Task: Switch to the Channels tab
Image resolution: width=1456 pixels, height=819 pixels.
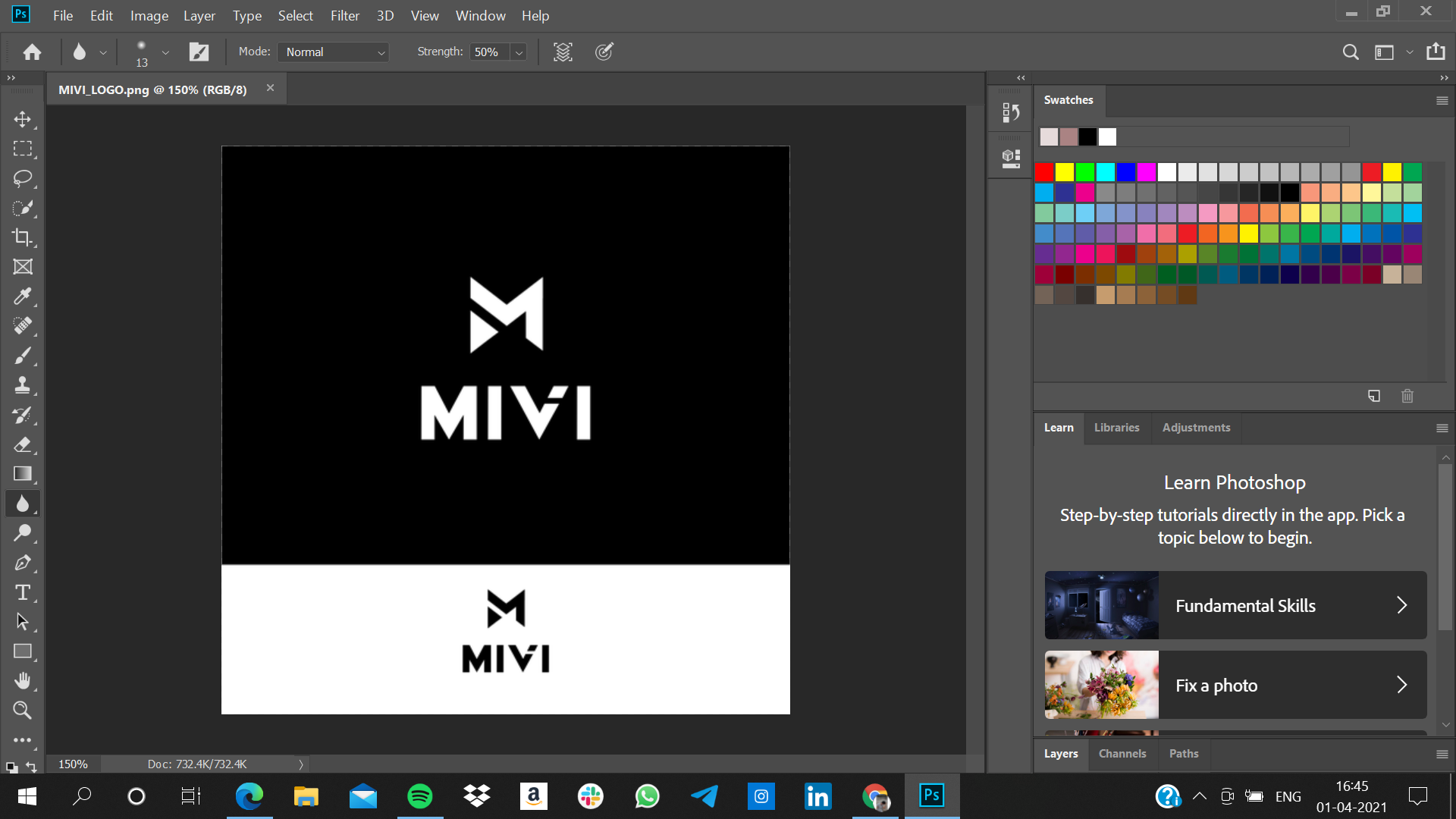Action: [1122, 754]
